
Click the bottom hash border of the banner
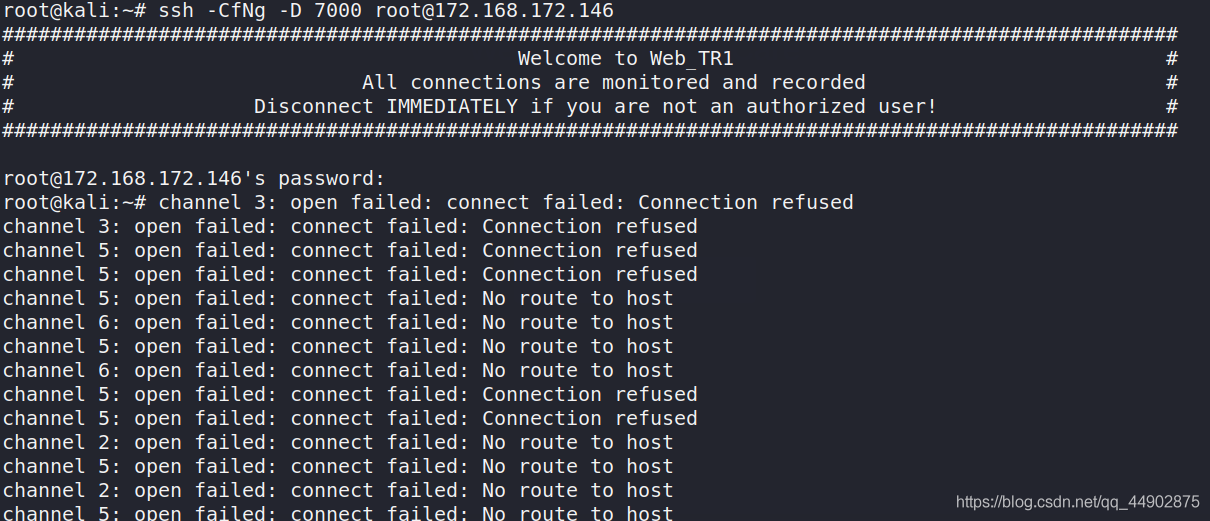click(x=590, y=131)
